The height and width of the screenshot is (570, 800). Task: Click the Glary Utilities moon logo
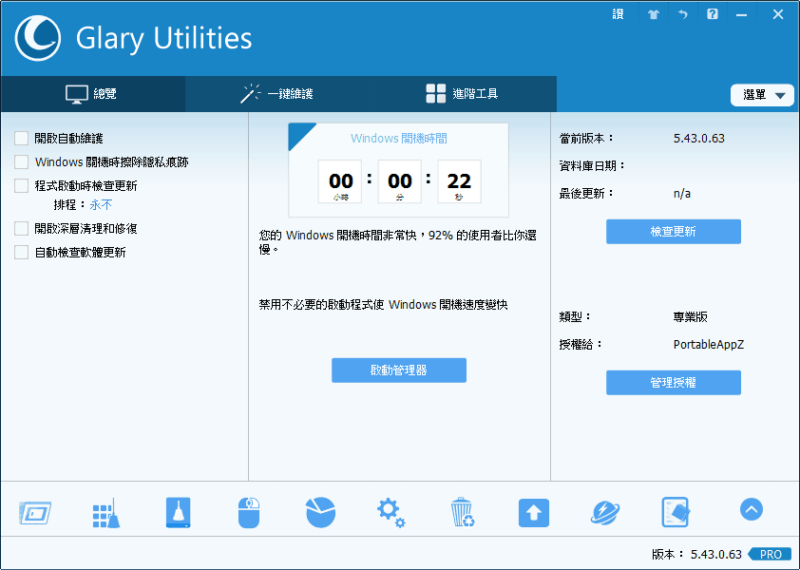(x=38, y=38)
